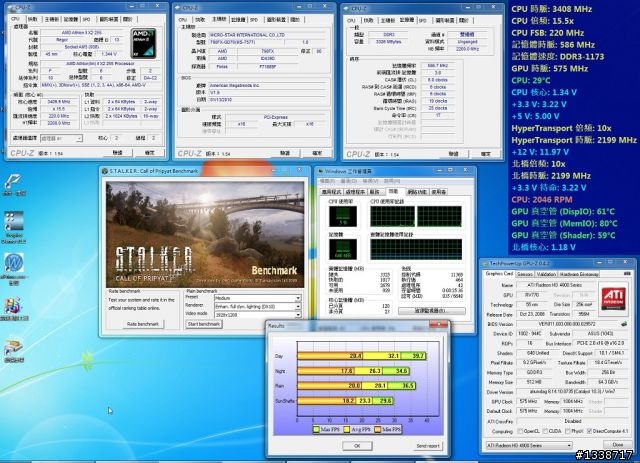The height and width of the screenshot is (463, 640).
Task: Open the 檔案 menu in Task Manager
Action: [x=327, y=181]
